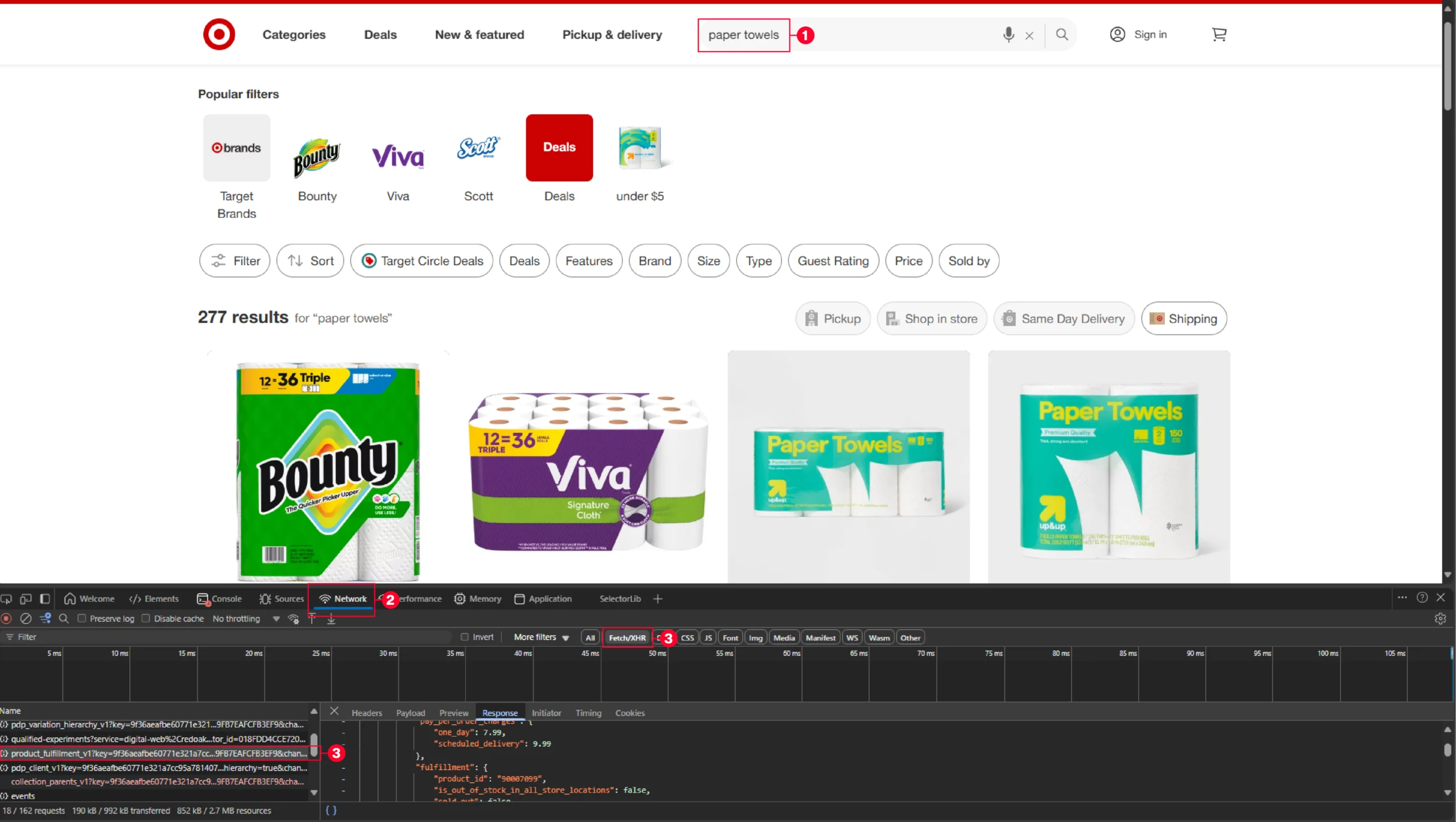Clear the network log icon
The width and height of the screenshot is (1456, 822).
26,618
